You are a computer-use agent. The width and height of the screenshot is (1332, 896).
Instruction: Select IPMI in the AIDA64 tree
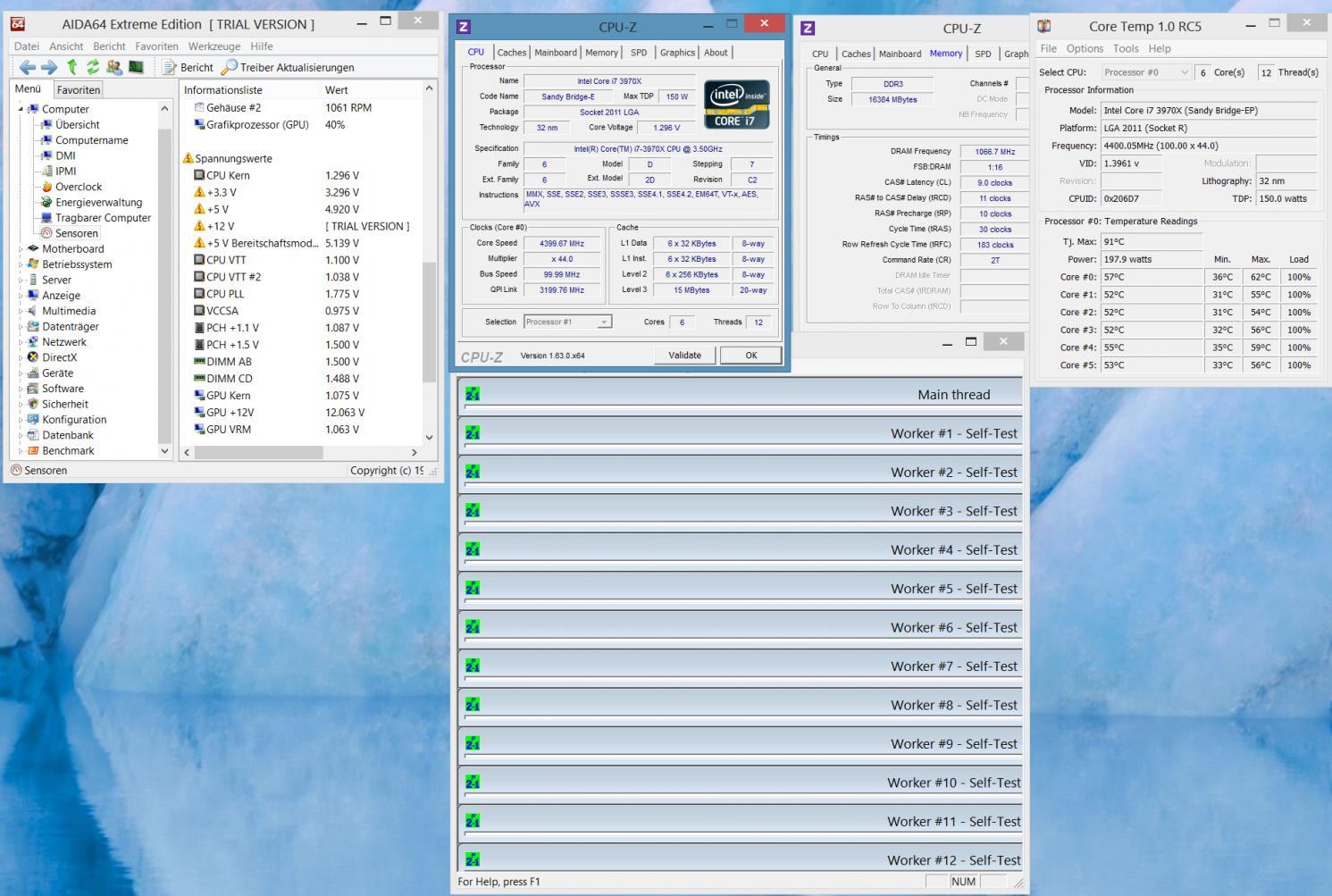(x=65, y=171)
